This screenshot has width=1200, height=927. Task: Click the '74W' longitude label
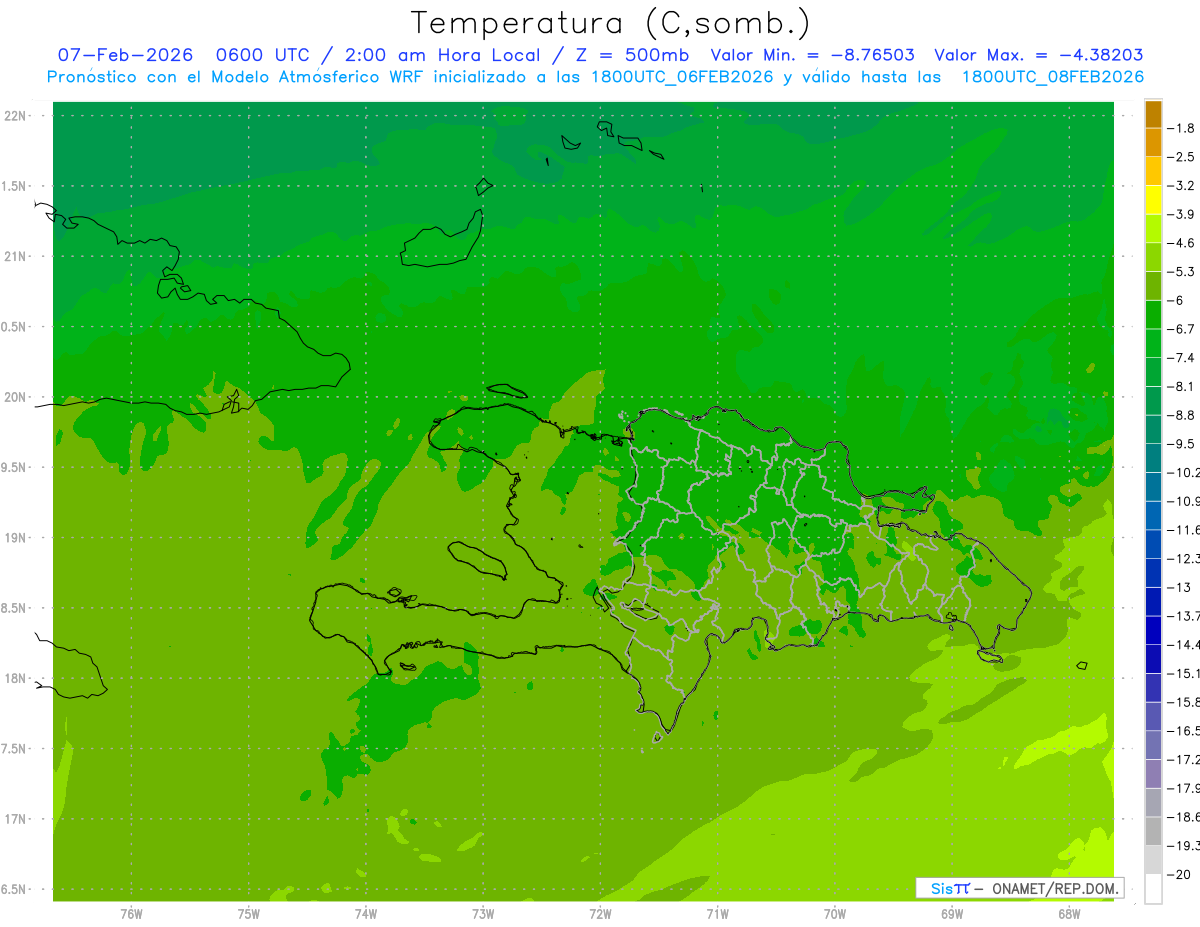[366, 913]
